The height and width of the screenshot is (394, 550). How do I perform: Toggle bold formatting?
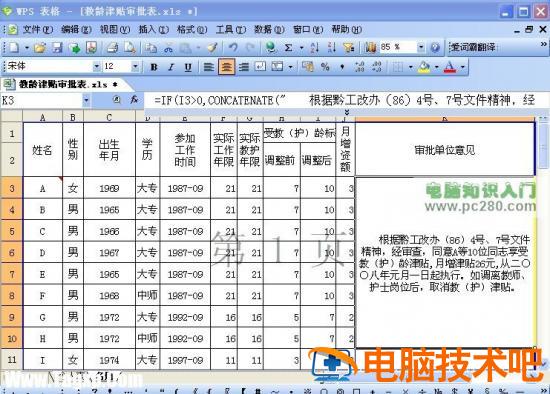pos(154,67)
